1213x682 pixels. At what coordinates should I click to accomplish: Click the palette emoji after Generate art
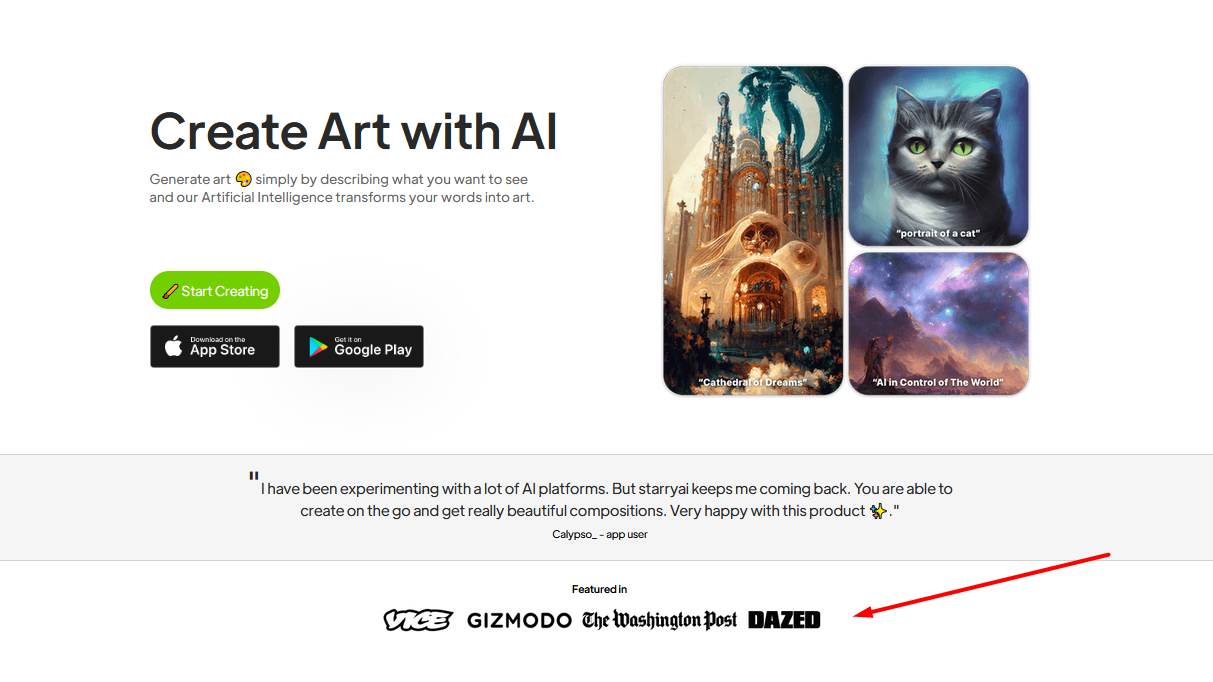pyautogui.click(x=243, y=179)
